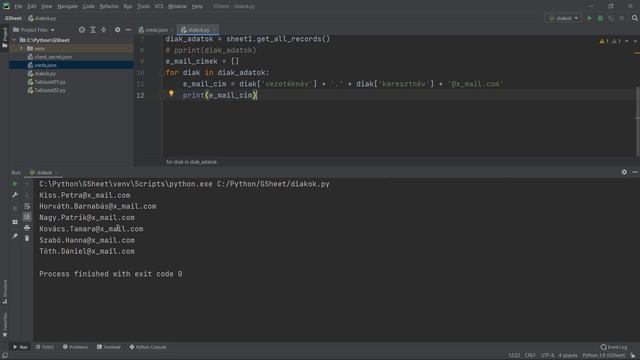Expand the venv folder in project tree
The image size is (640, 360).
tap(22, 48)
